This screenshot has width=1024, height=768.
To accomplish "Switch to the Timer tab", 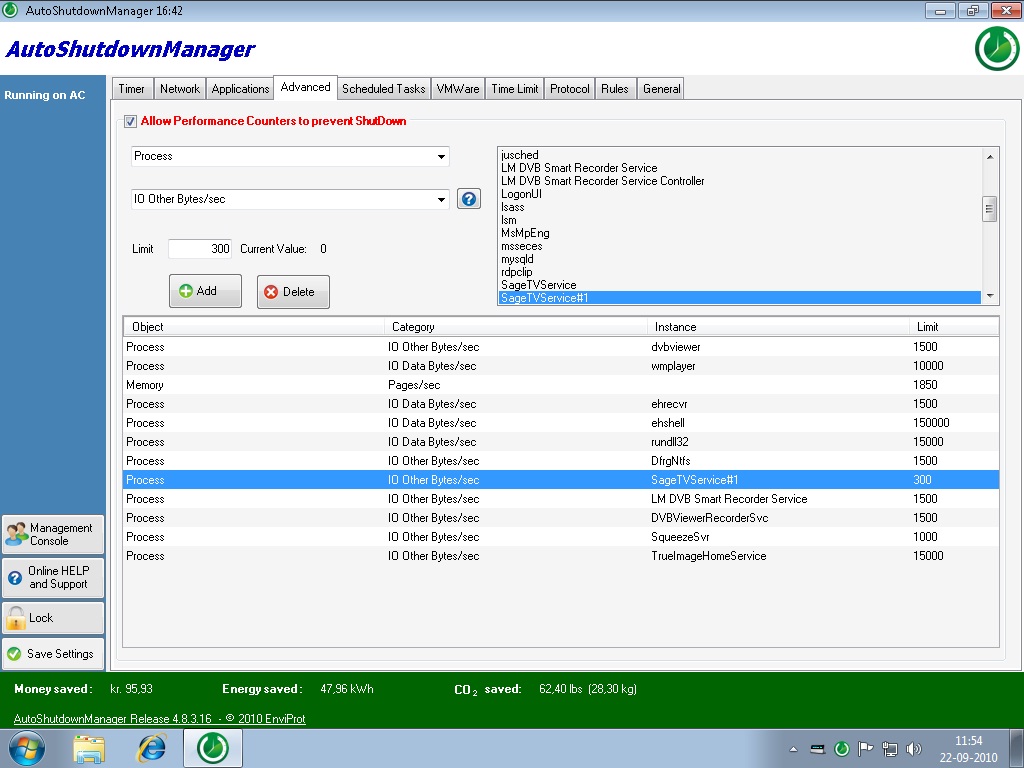I will tap(132, 89).
